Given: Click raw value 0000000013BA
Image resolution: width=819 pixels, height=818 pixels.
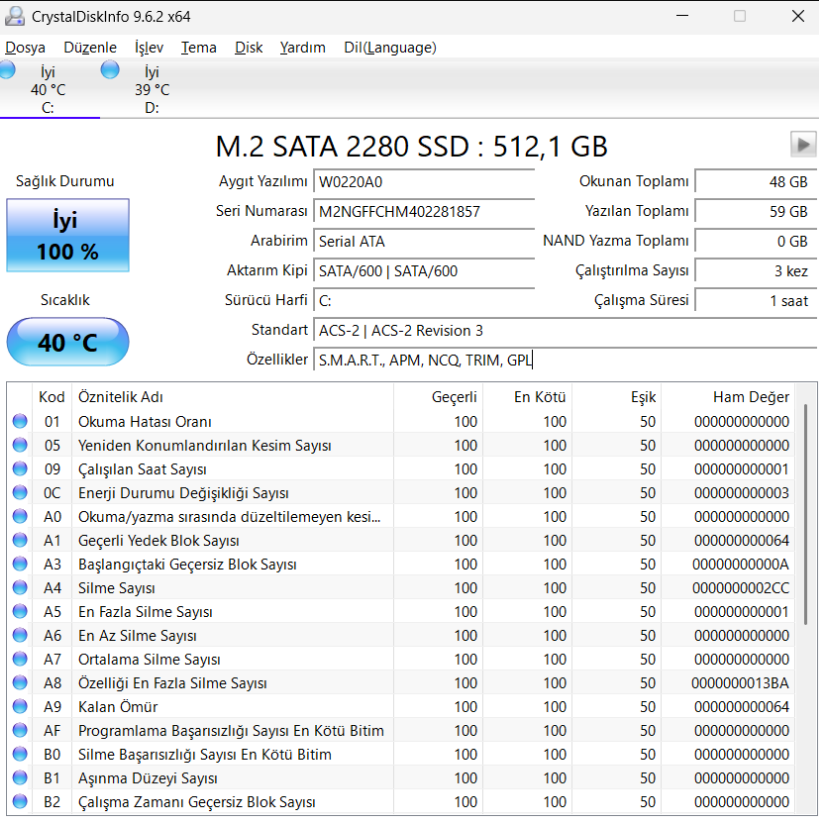Looking at the screenshot, I should [740, 683].
